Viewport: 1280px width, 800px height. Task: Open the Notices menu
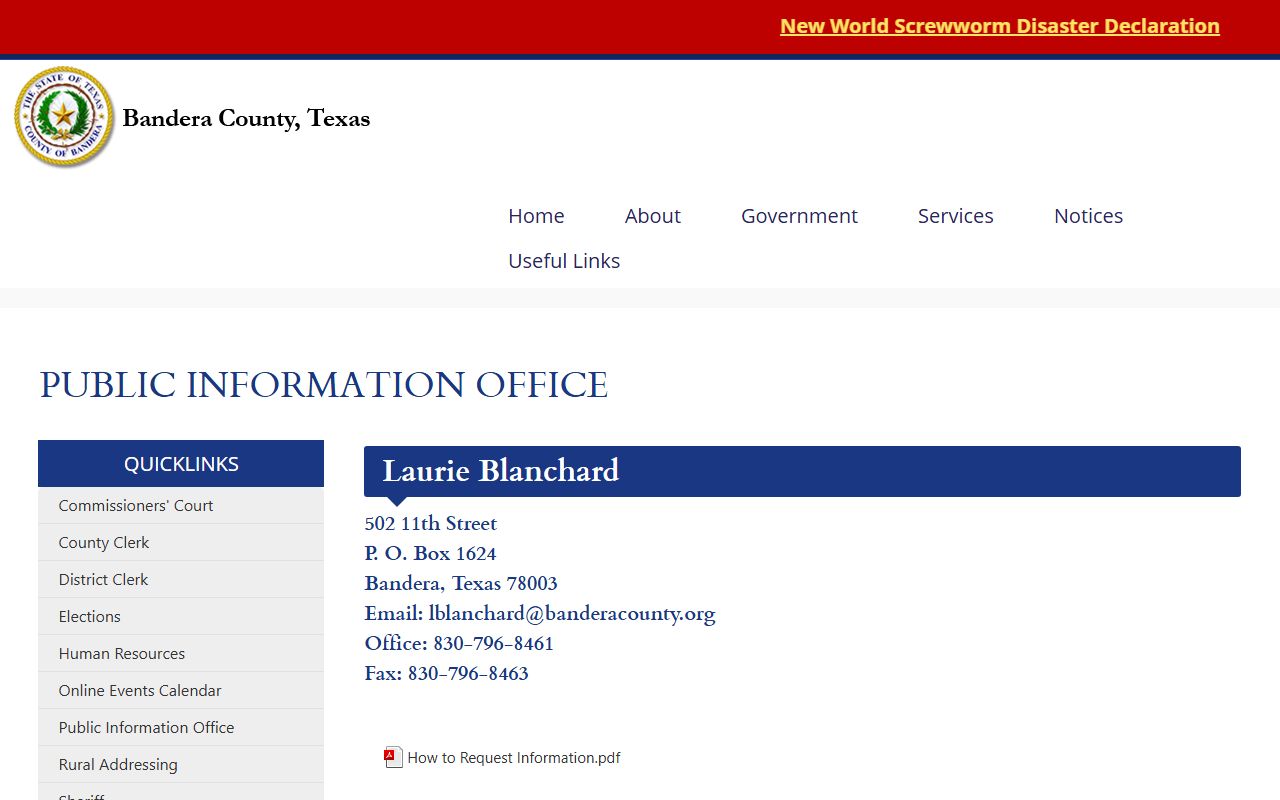pyautogui.click(x=1088, y=216)
